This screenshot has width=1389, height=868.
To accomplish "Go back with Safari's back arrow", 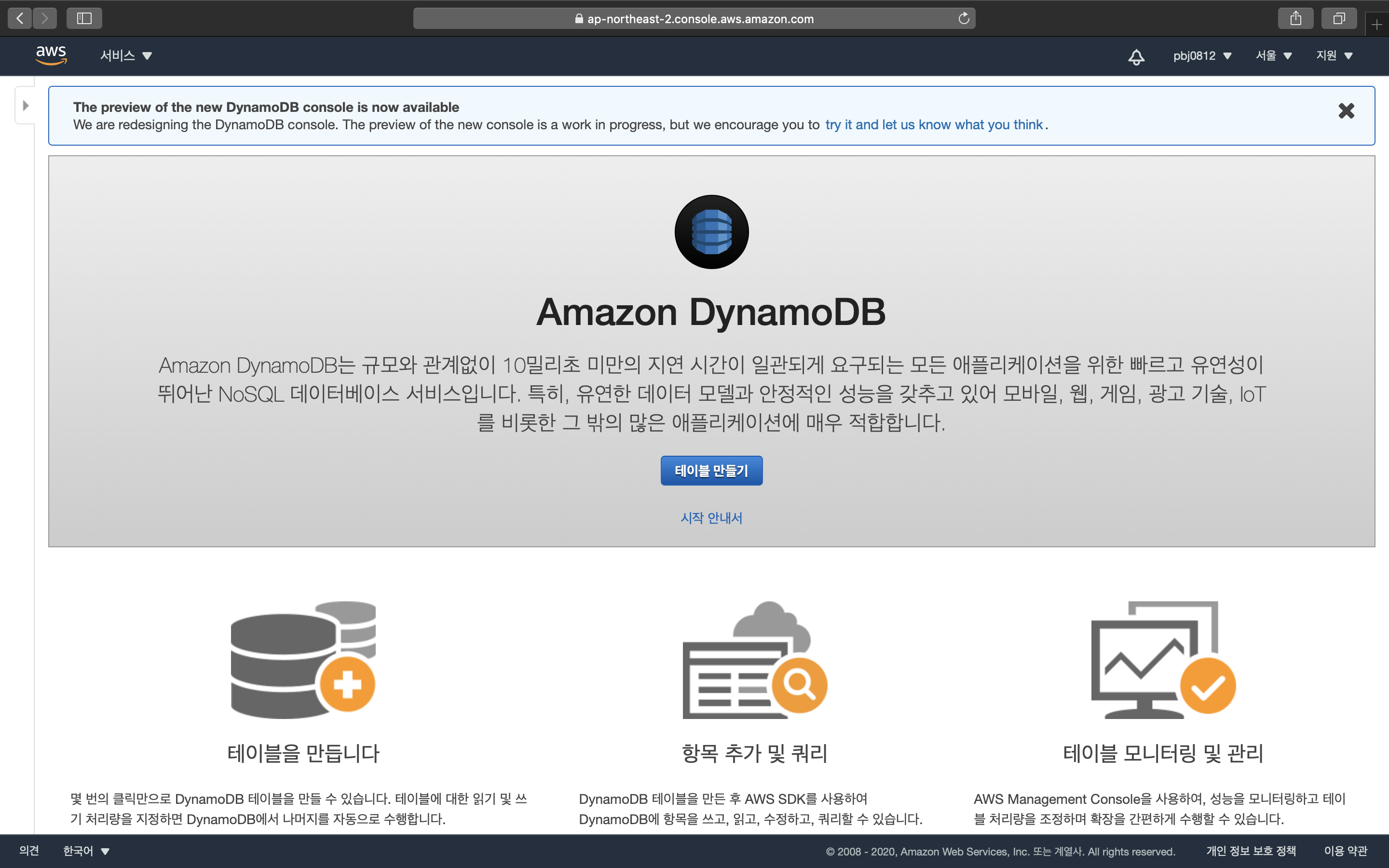I will [20, 18].
